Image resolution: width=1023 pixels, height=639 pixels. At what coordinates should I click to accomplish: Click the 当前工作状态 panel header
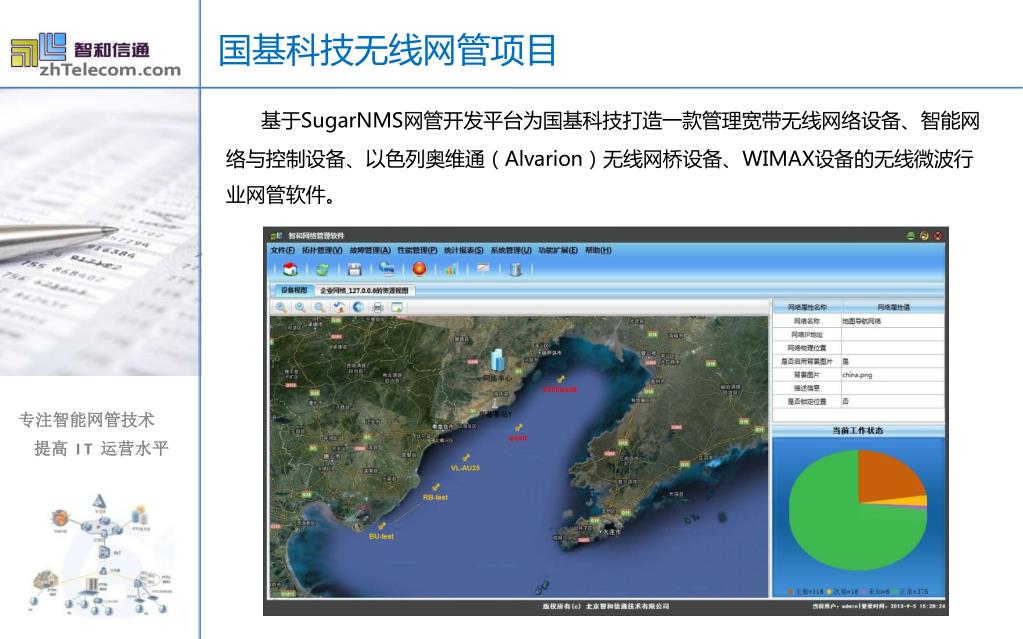[x=858, y=431]
